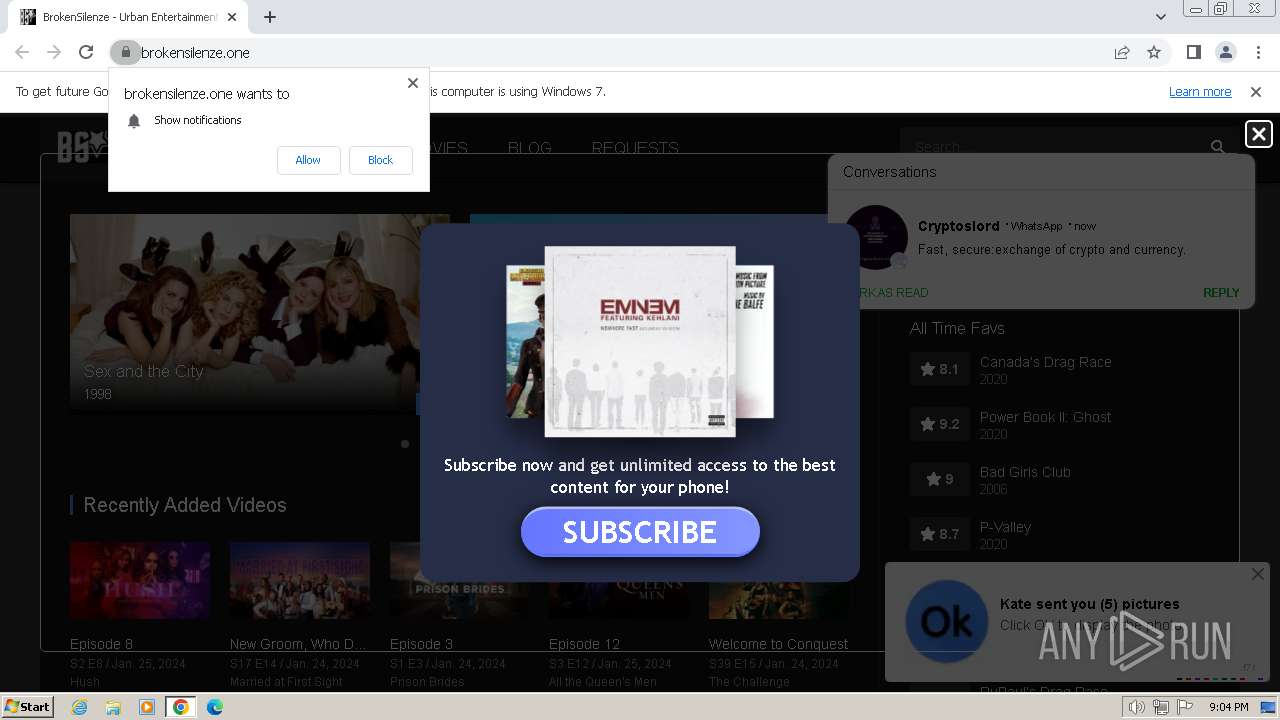Screen dimensions: 1280x720
Task: Open Action Center flag tray icon
Action: 1185,707
